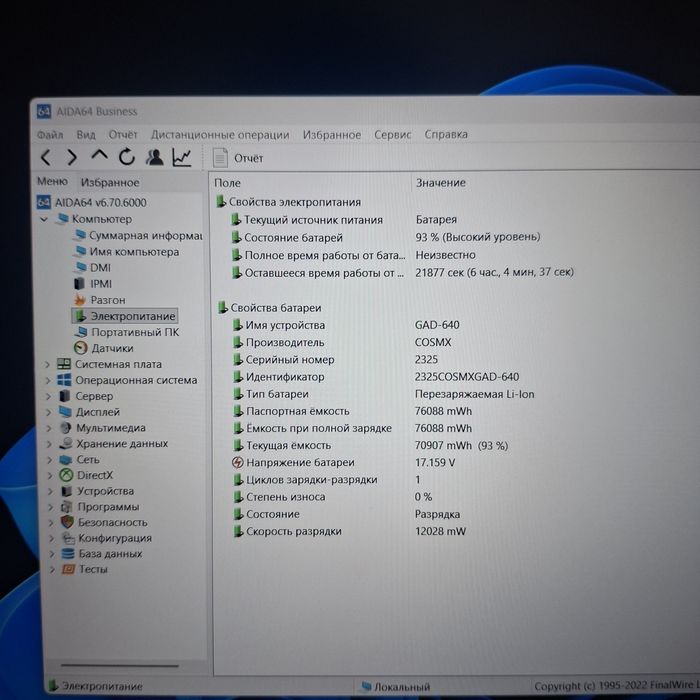700x700 pixels.
Task: Expand the Тесты node
Action: point(53,570)
